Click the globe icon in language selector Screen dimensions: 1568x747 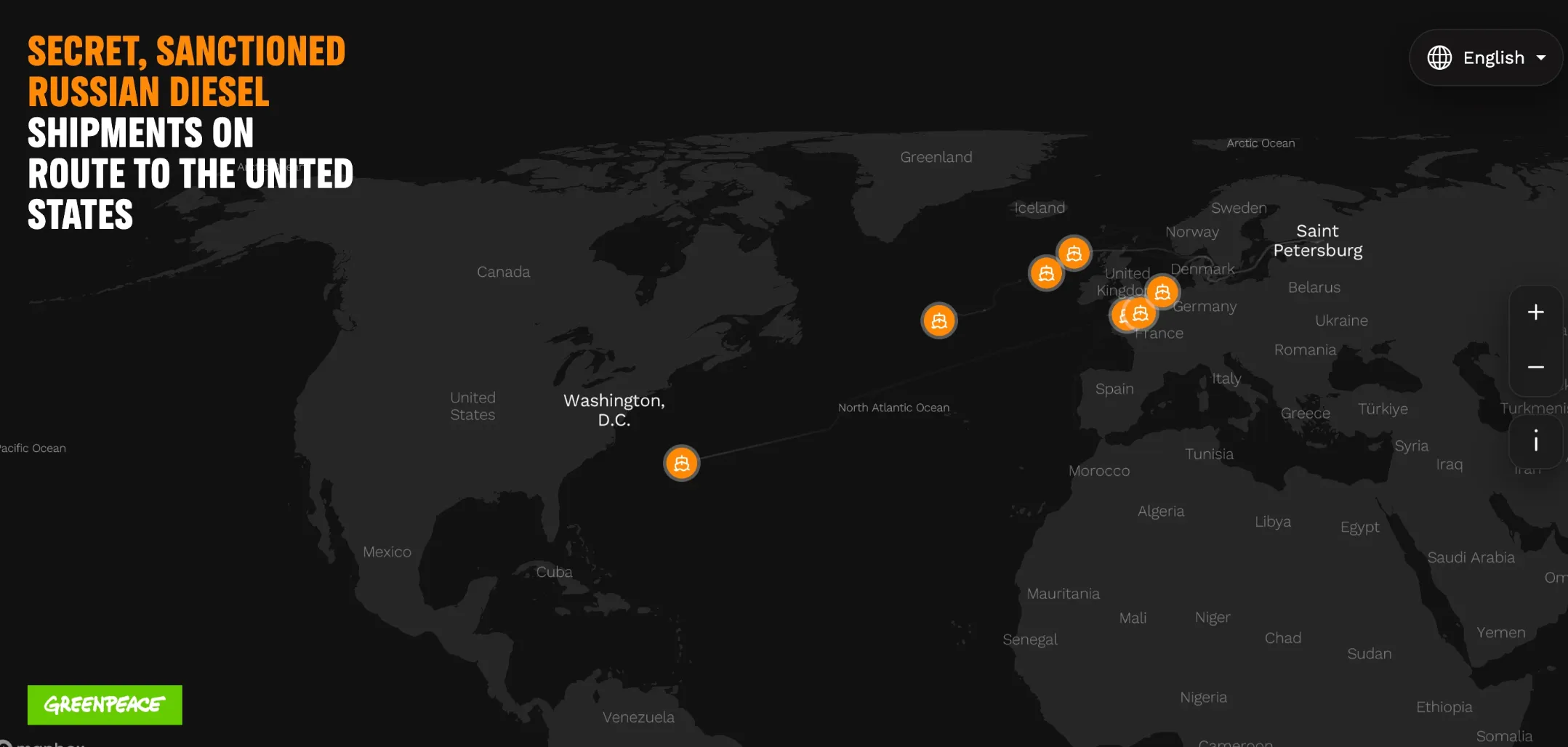[1439, 57]
